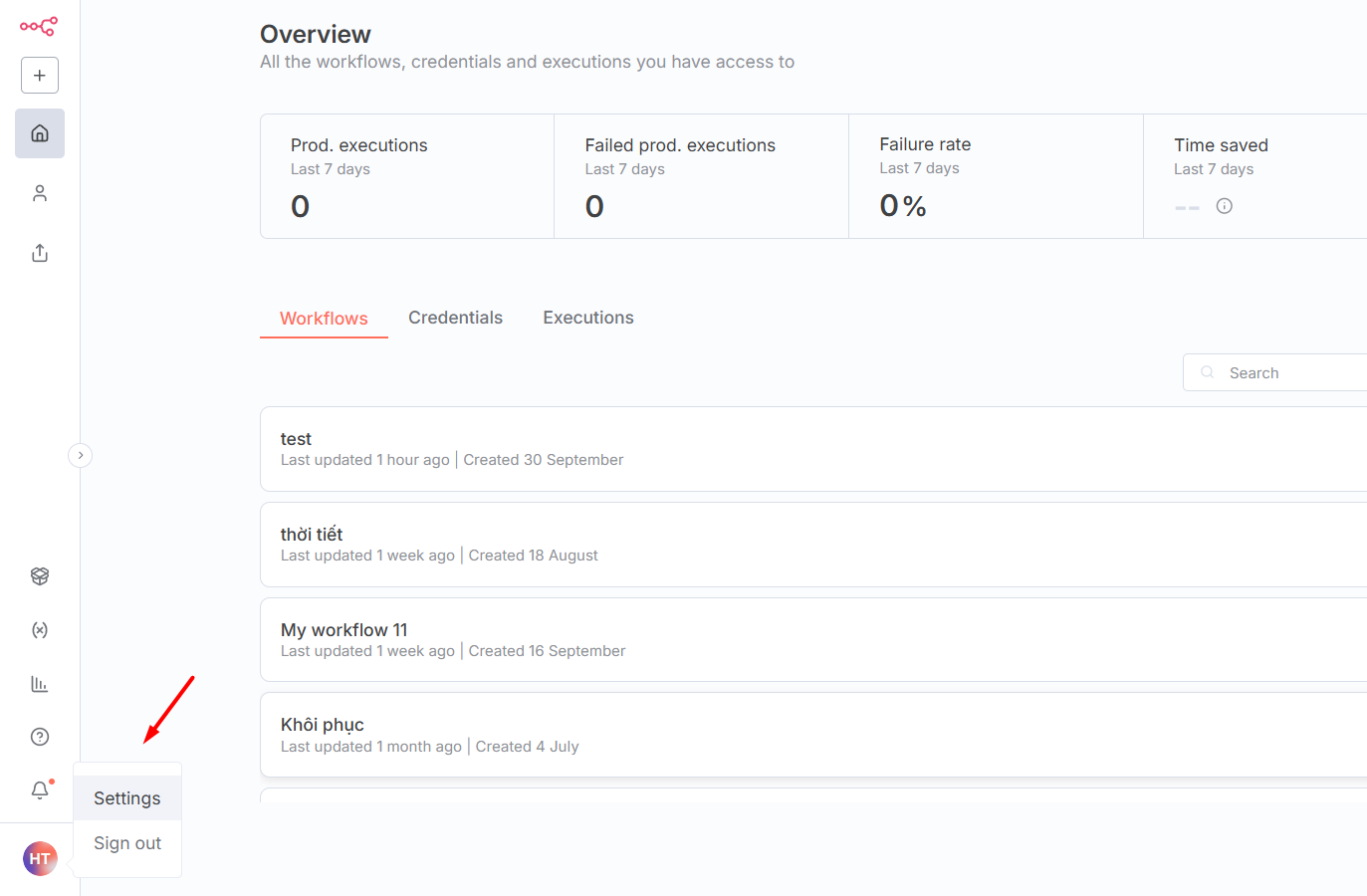Switch to the Workflows tab
Screen dimensions: 1367x896
pyautogui.click(x=324, y=319)
